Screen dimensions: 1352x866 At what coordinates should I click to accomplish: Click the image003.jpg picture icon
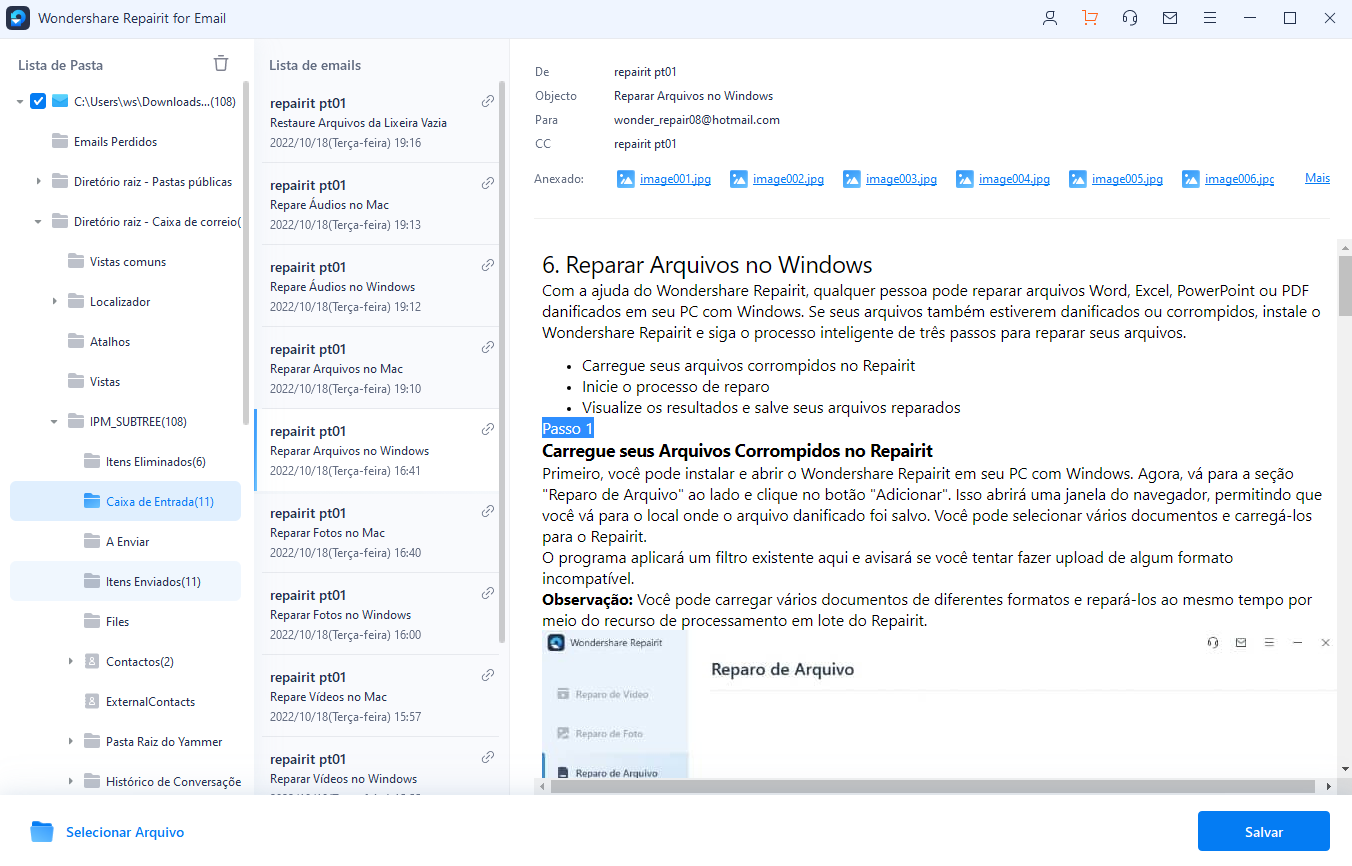[852, 179]
